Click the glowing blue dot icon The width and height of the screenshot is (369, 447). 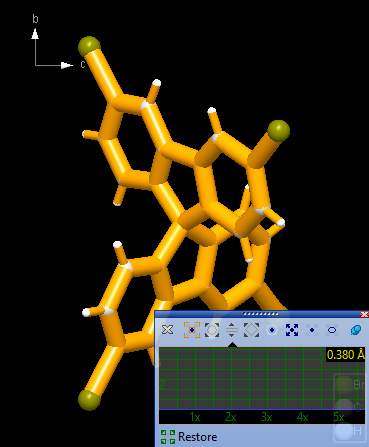pyautogui.click(x=272, y=330)
